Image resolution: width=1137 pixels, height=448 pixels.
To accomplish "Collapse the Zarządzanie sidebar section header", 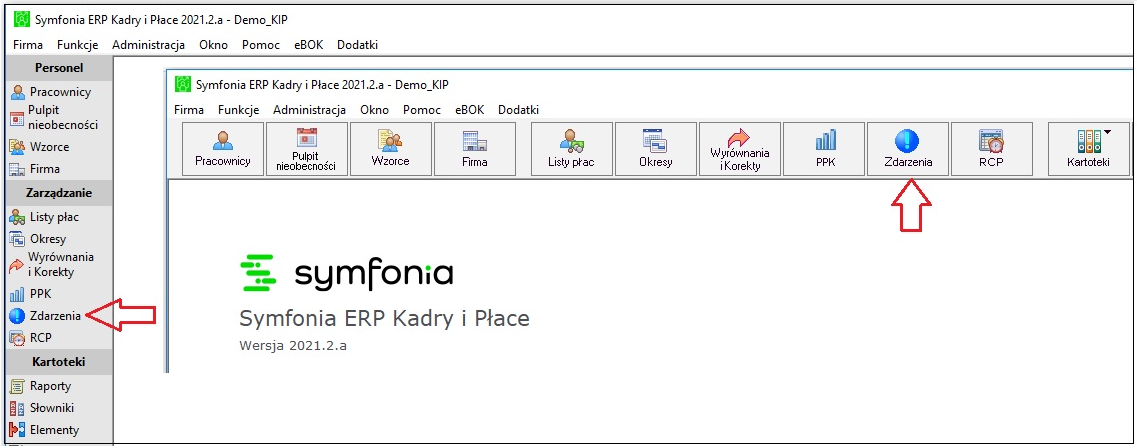I will click(59, 193).
